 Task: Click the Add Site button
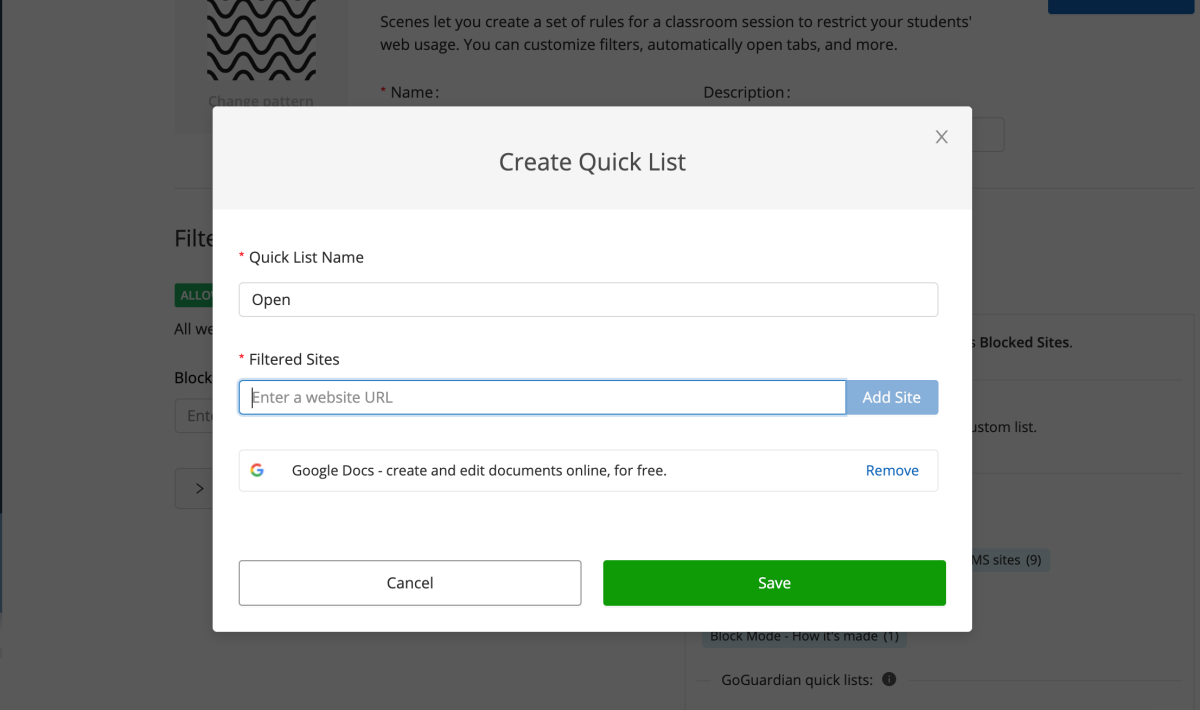[892, 397]
